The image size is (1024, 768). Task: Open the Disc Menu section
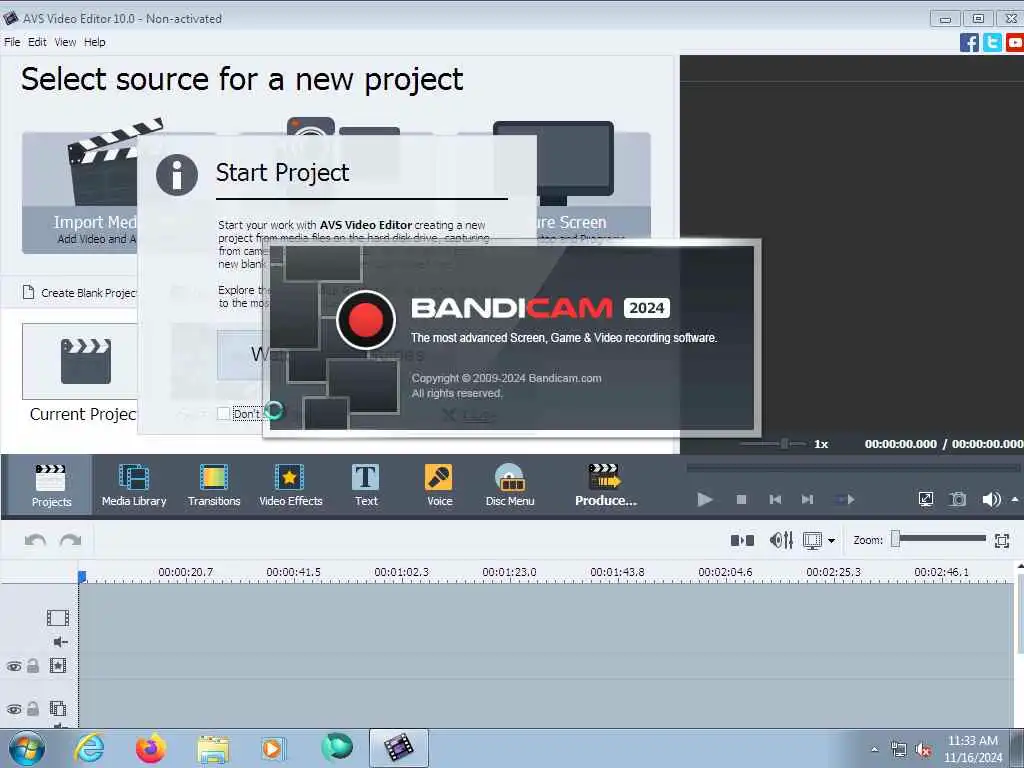coord(510,486)
